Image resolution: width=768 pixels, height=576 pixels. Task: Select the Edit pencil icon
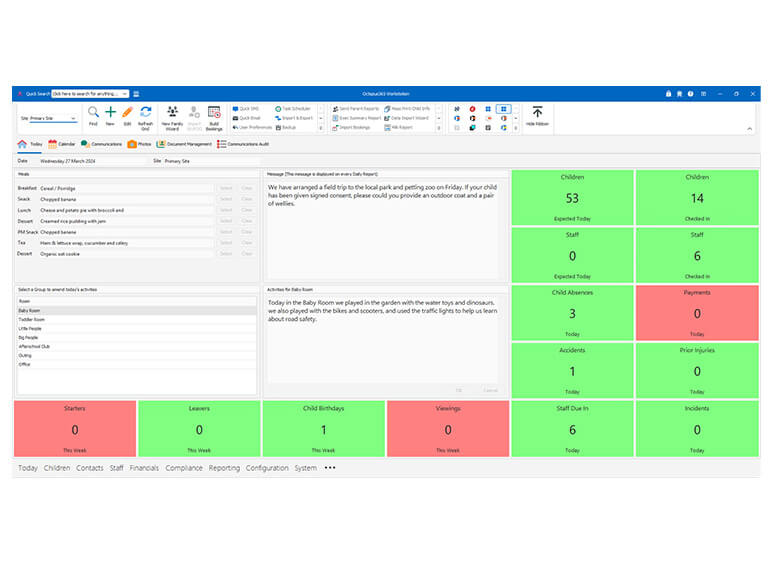[x=127, y=112]
